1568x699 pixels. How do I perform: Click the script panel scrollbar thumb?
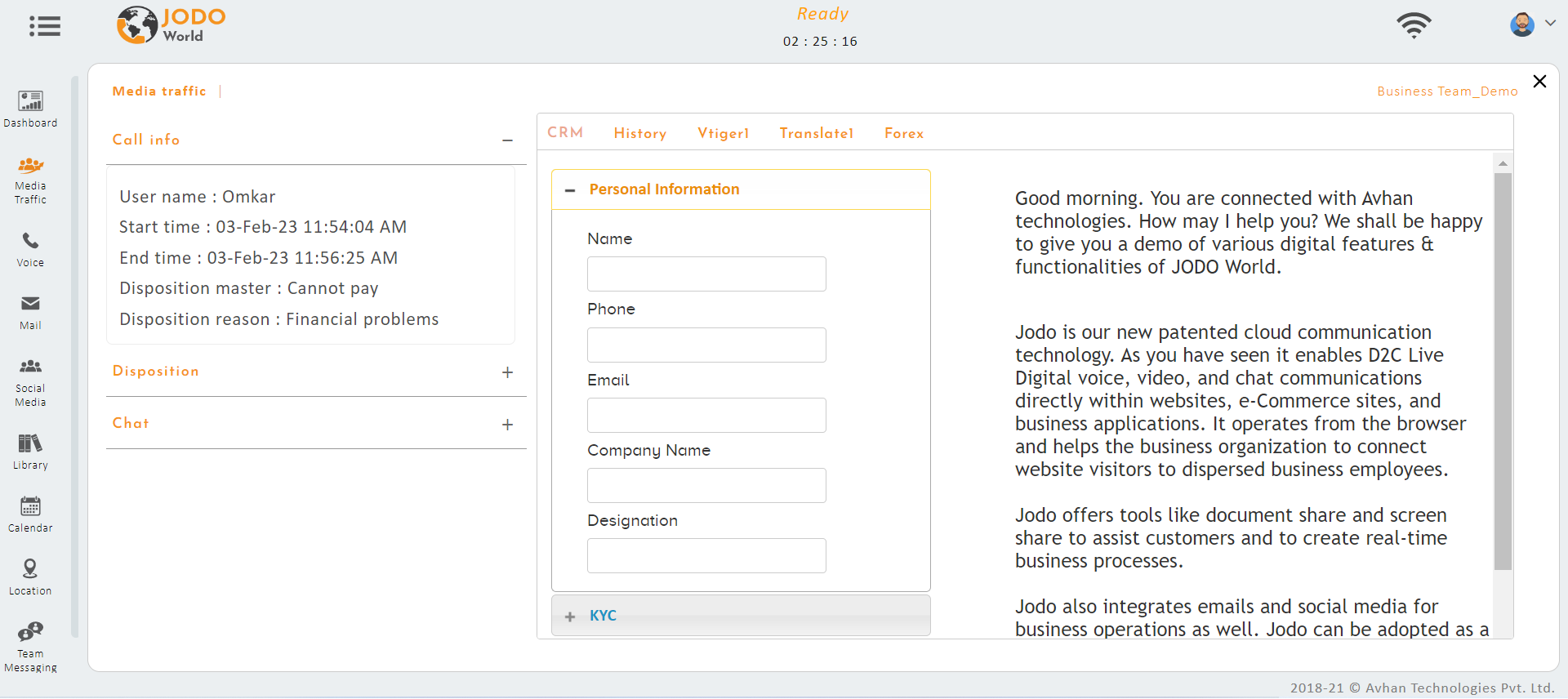[1503, 371]
